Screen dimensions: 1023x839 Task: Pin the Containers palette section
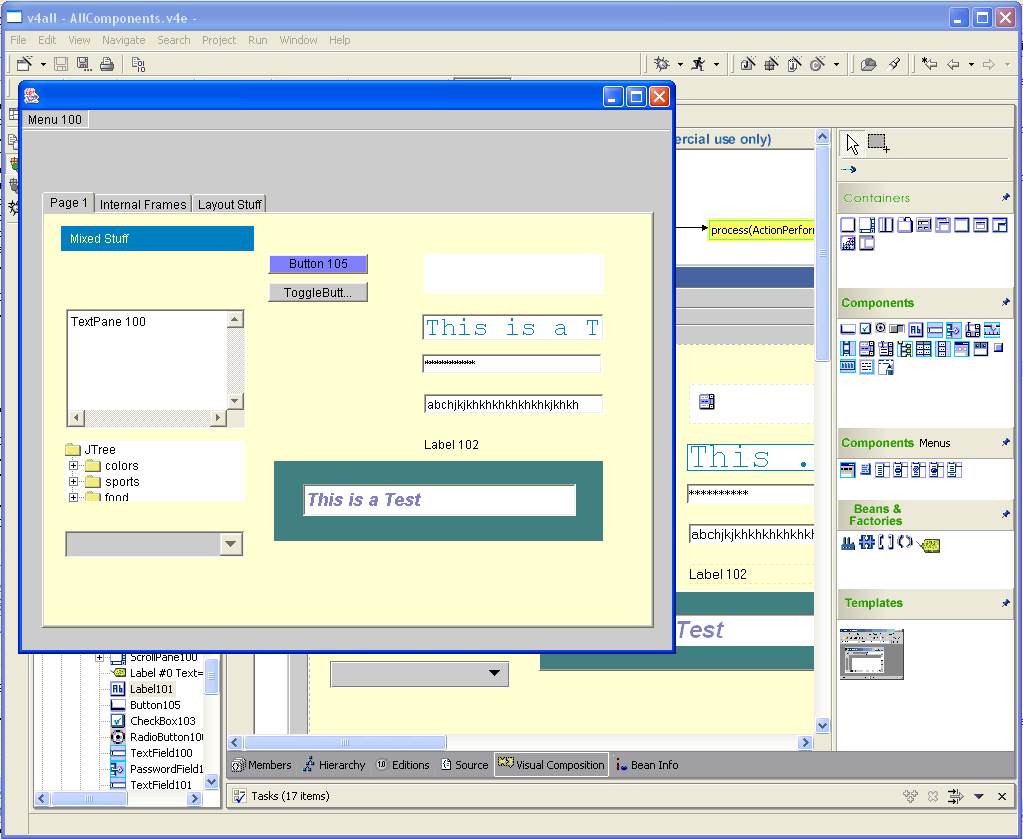(x=1005, y=198)
